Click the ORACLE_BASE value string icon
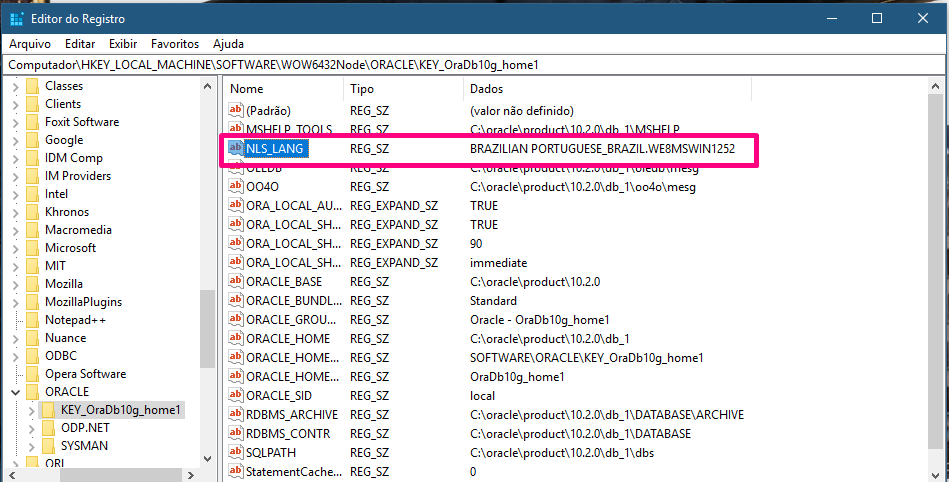The image size is (949, 482). coord(235,281)
